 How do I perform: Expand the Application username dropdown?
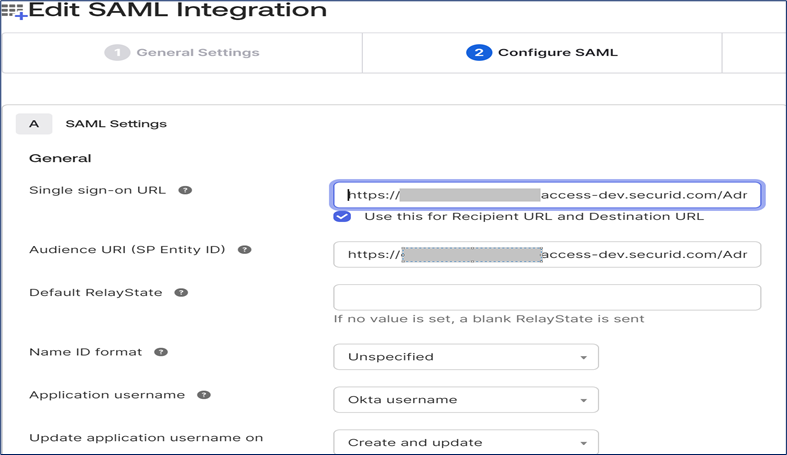pyautogui.click(x=465, y=400)
